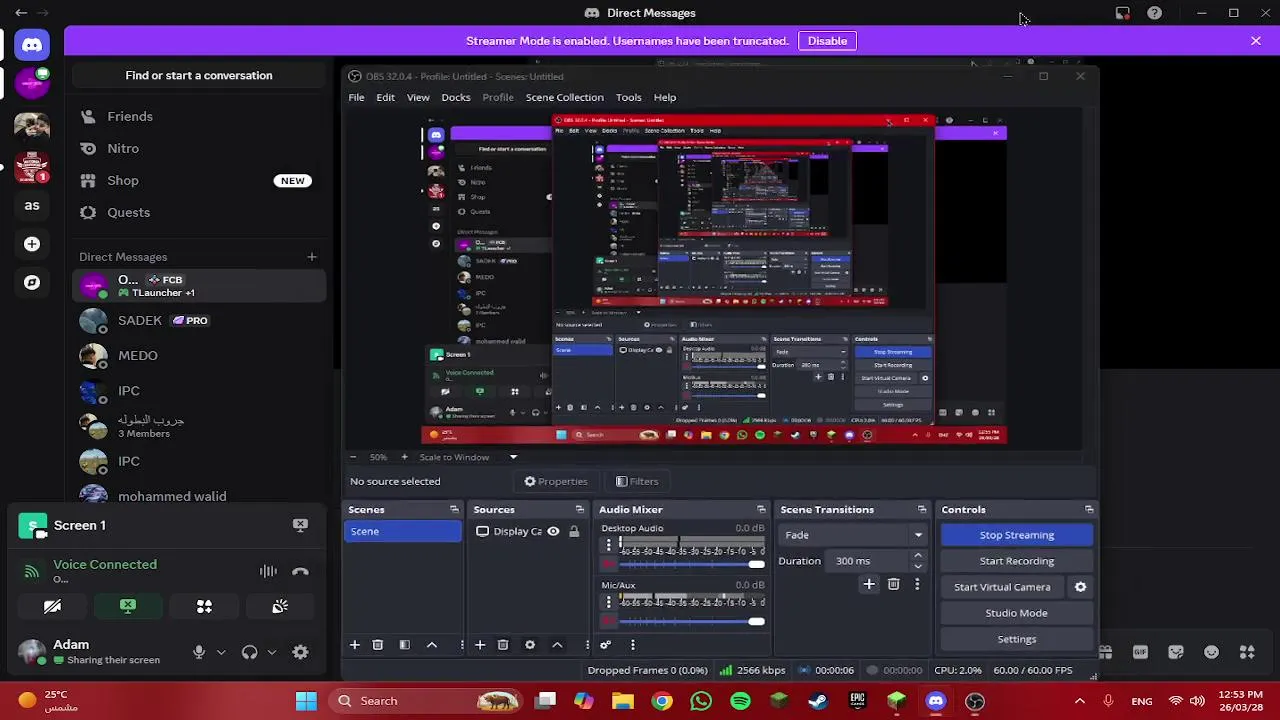The height and width of the screenshot is (720, 1280).
Task: Open the OBS Scene Collection menu
Action: click(565, 97)
